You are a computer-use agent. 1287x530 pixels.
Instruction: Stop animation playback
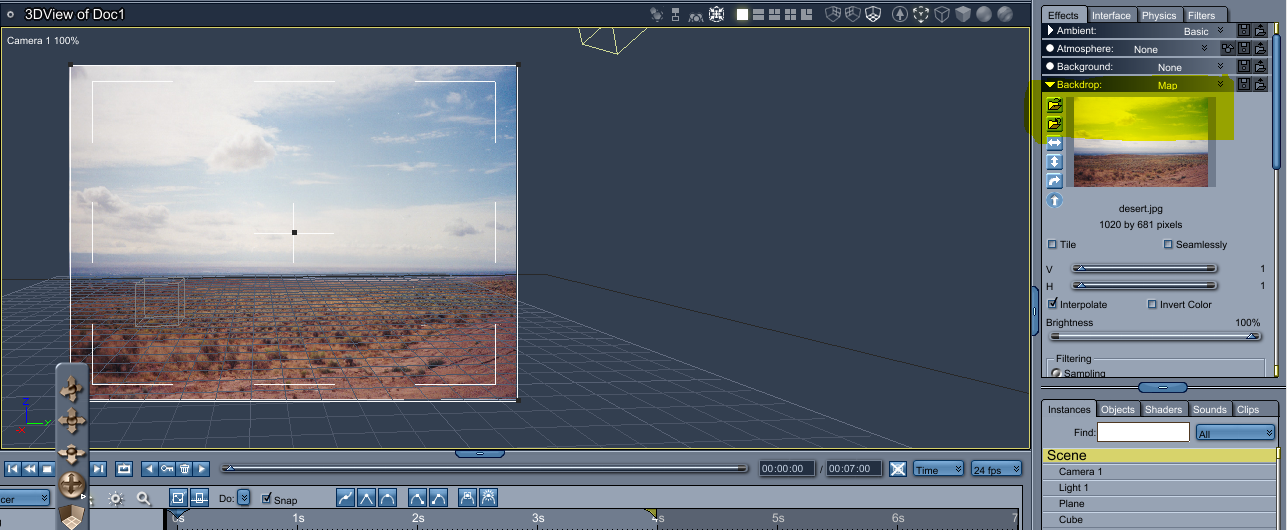click(46, 469)
